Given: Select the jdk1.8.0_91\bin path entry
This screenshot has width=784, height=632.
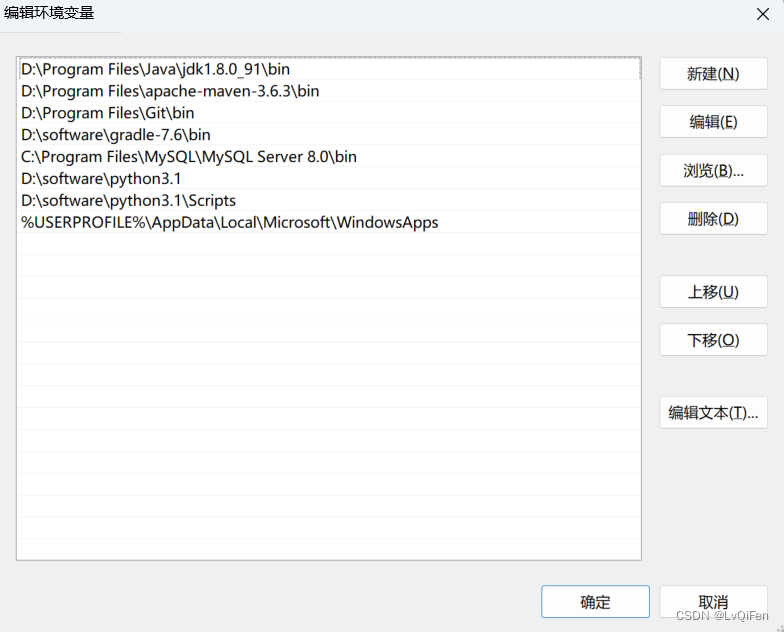Looking at the screenshot, I should click(329, 69).
